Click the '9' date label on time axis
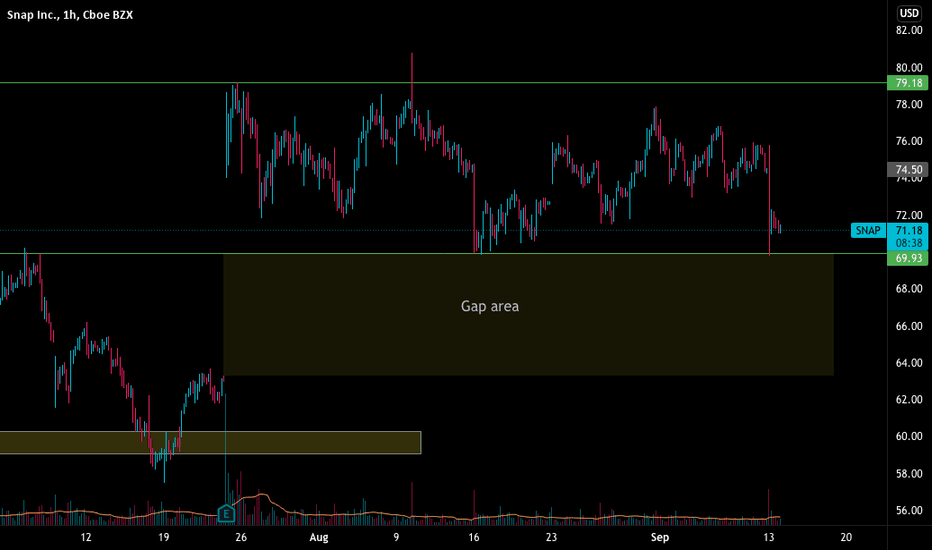 click(x=396, y=538)
